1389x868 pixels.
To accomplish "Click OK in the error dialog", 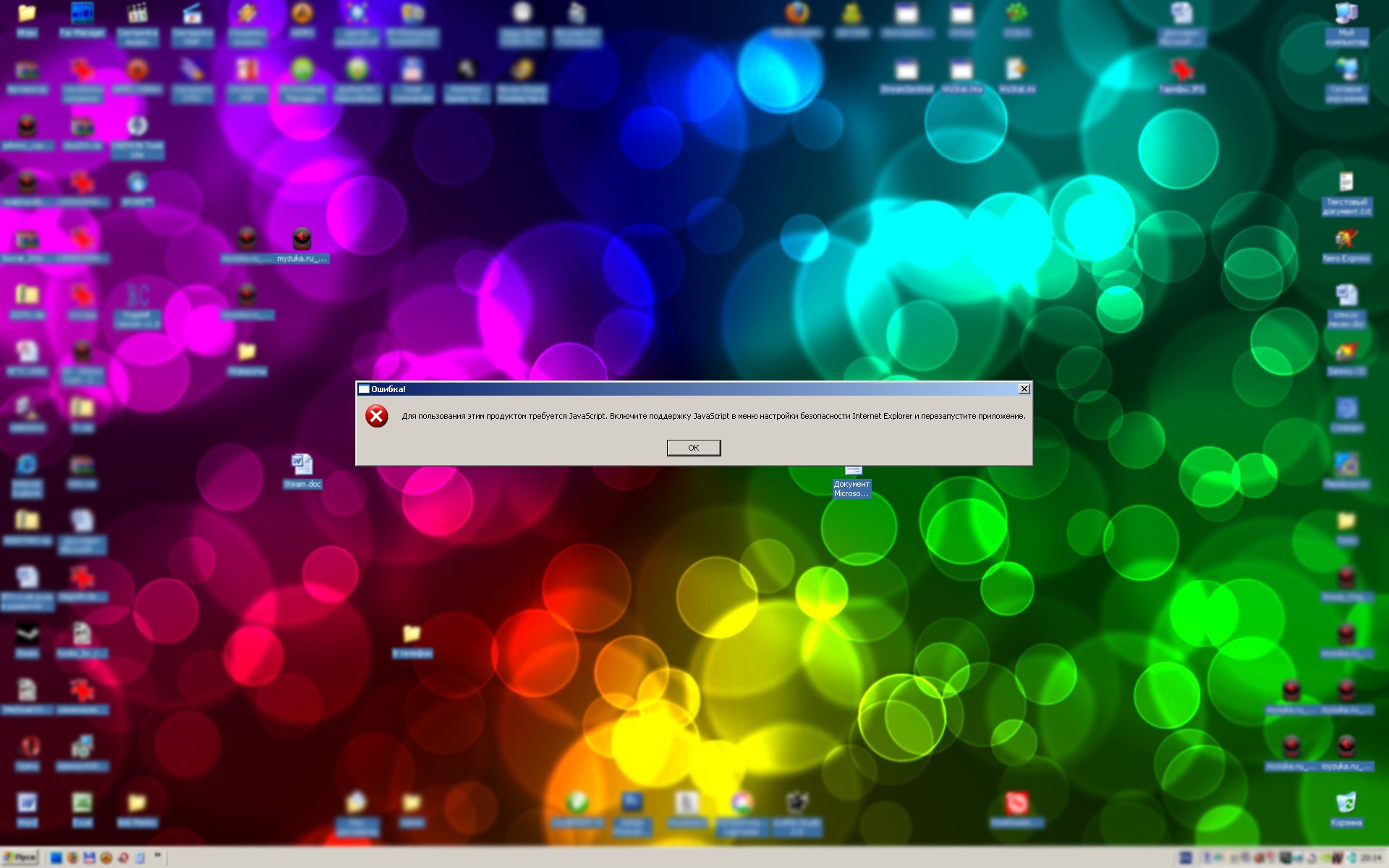I will 693,448.
